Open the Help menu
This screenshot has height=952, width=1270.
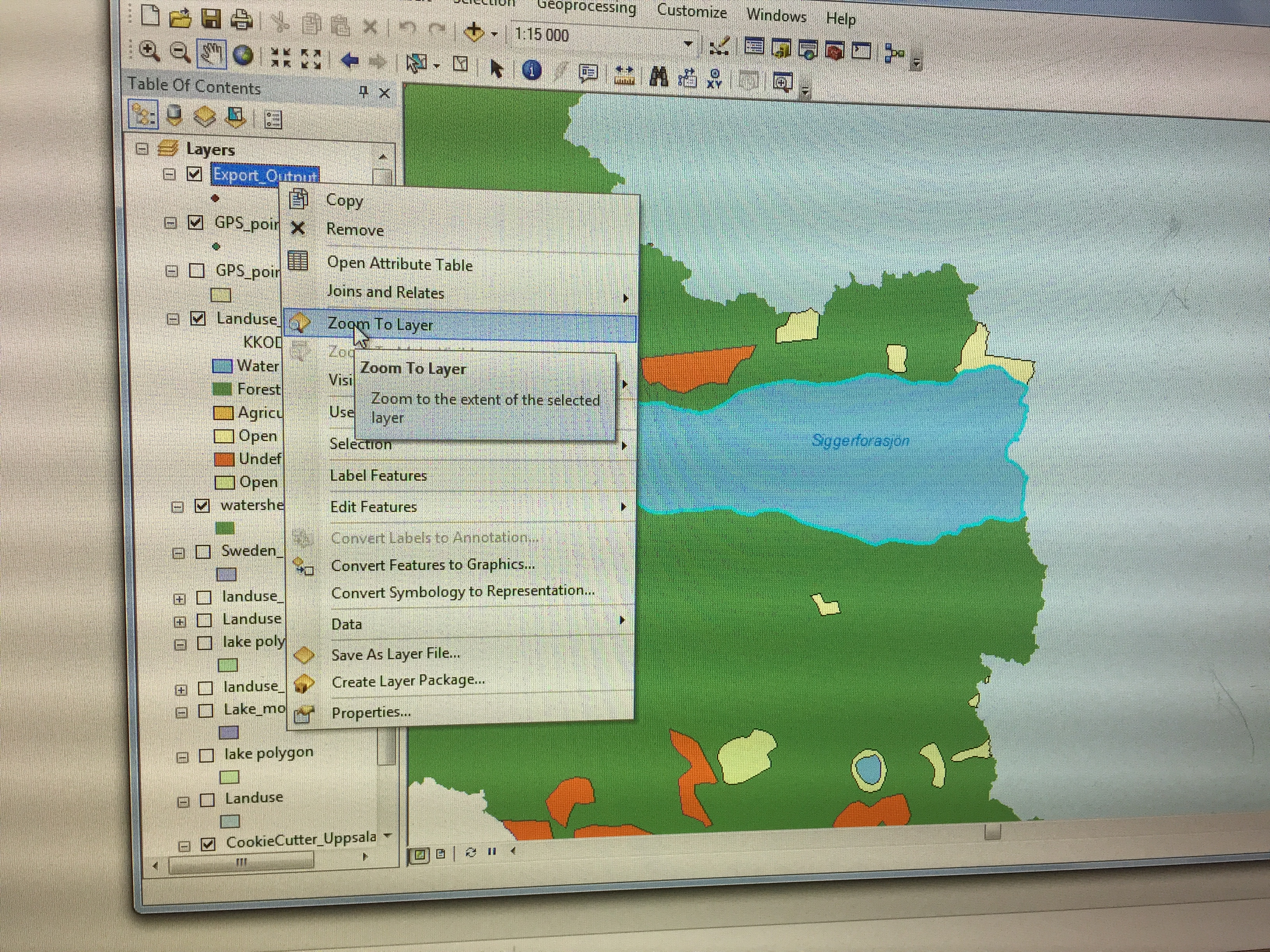coord(841,19)
